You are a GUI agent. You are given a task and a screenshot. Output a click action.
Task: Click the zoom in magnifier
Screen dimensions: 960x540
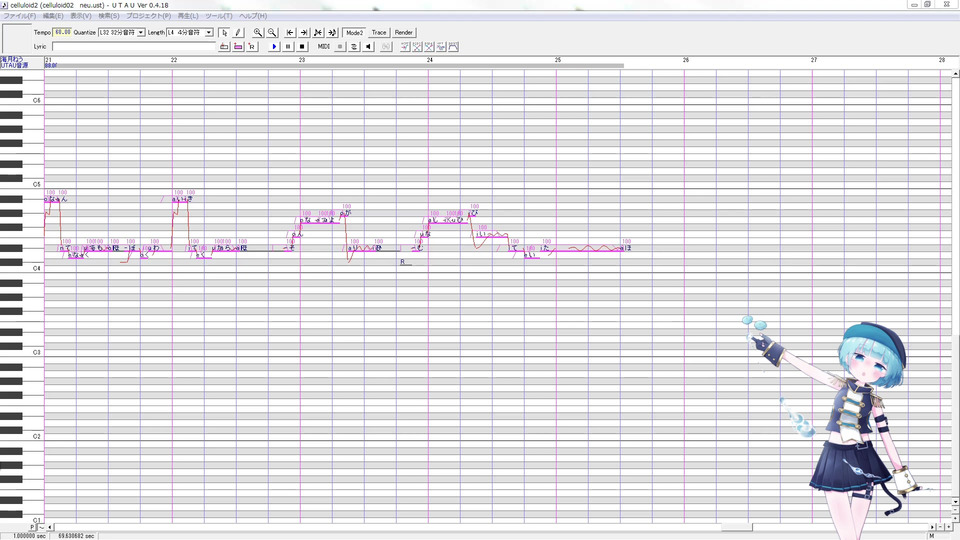[x=258, y=32]
